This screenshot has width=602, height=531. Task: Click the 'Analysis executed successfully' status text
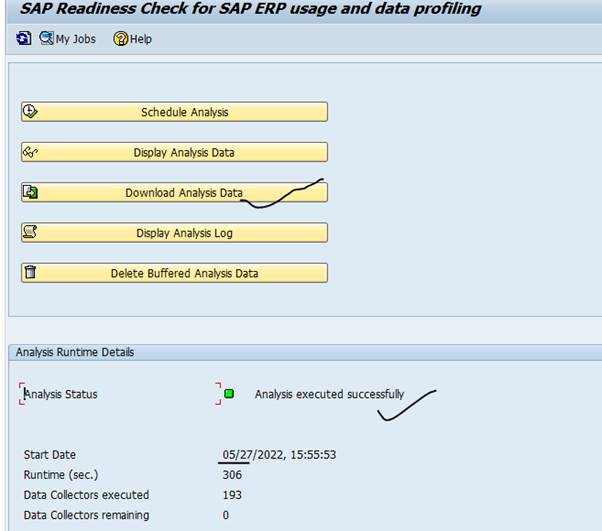(x=329, y=394)
